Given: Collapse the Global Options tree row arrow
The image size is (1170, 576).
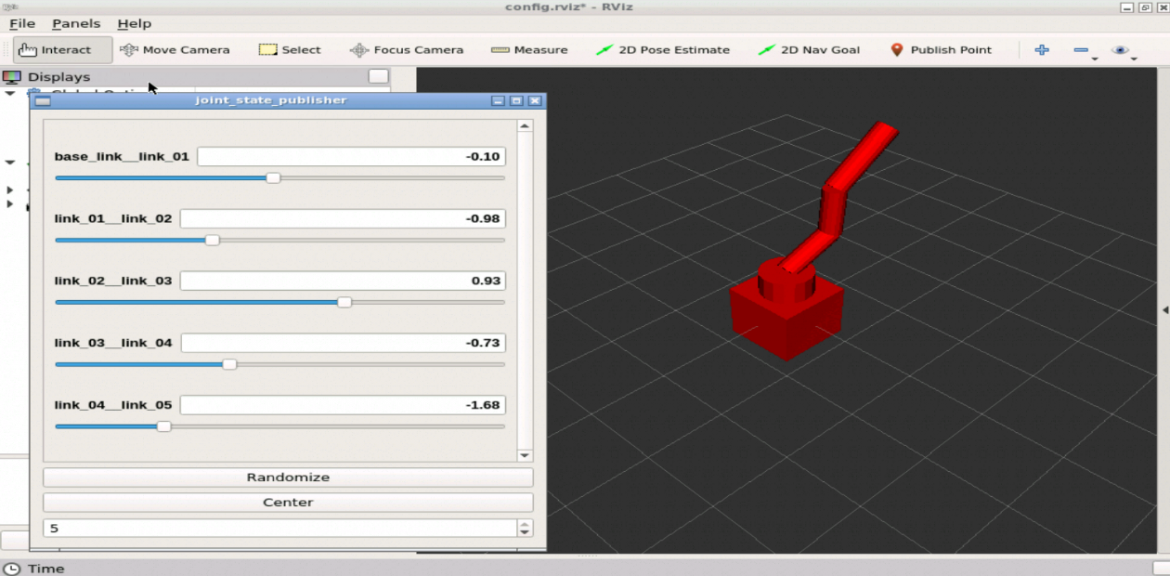Looking at the screenshot, I should coord(10,93).
